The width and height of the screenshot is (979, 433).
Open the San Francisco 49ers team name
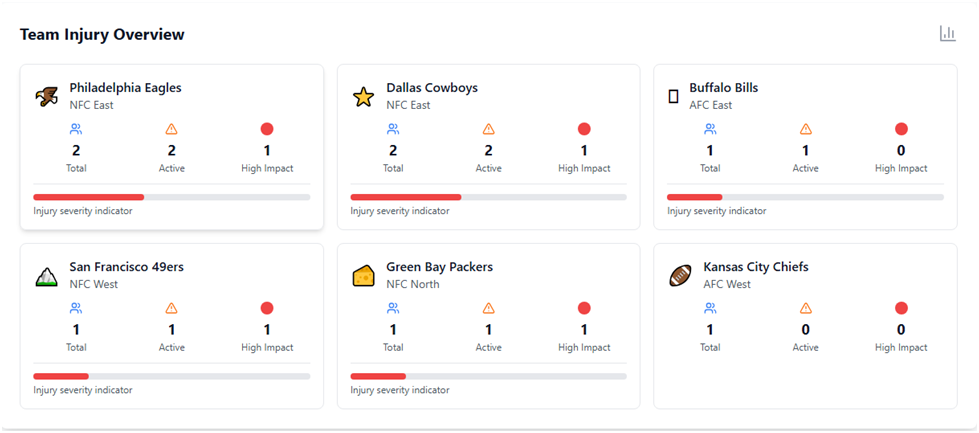[127, 267]
